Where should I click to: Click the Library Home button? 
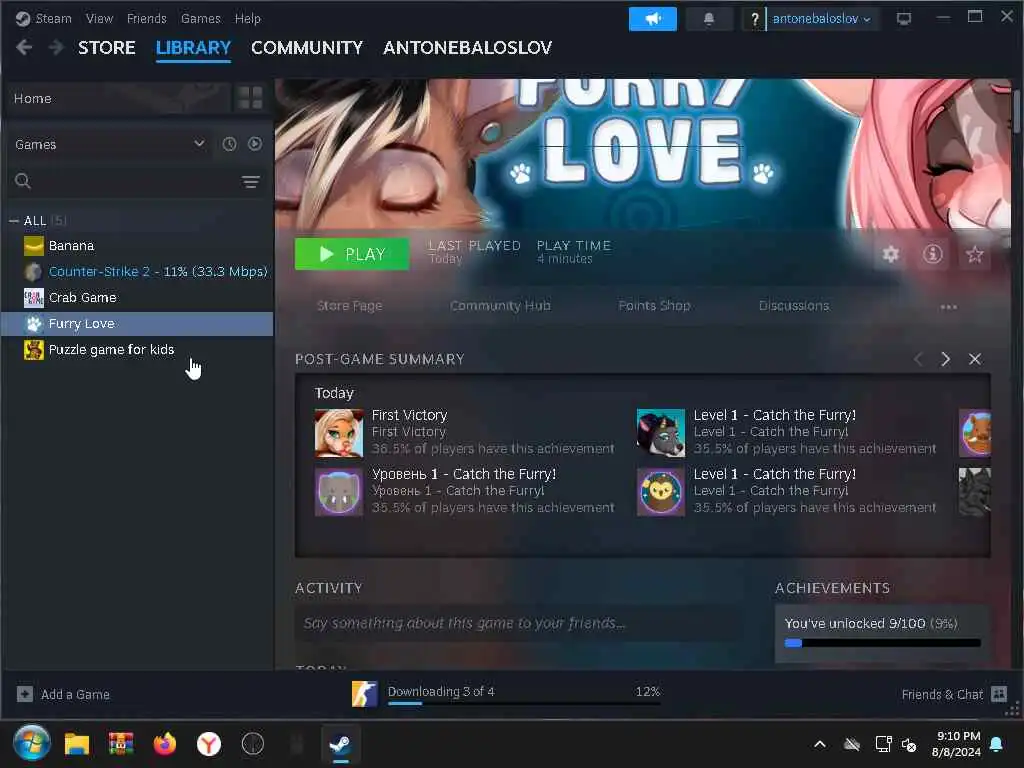[118, 99]
